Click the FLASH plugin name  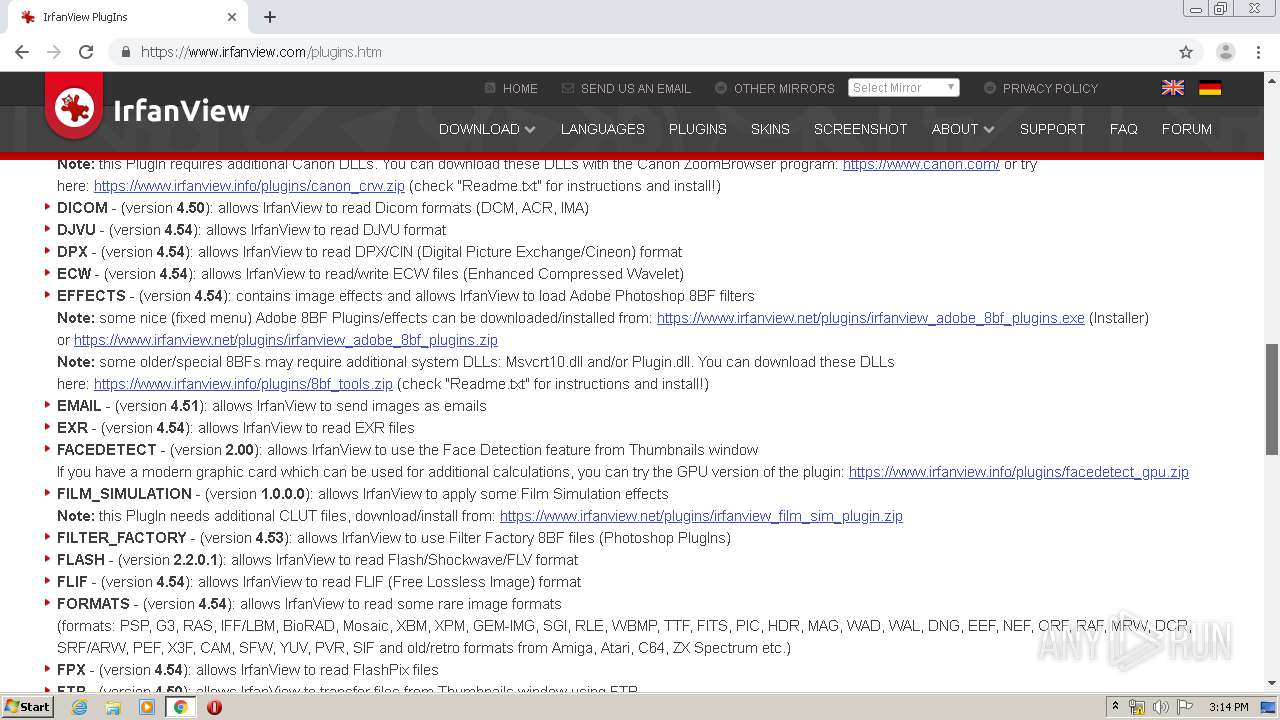click(x=81, y=560)
